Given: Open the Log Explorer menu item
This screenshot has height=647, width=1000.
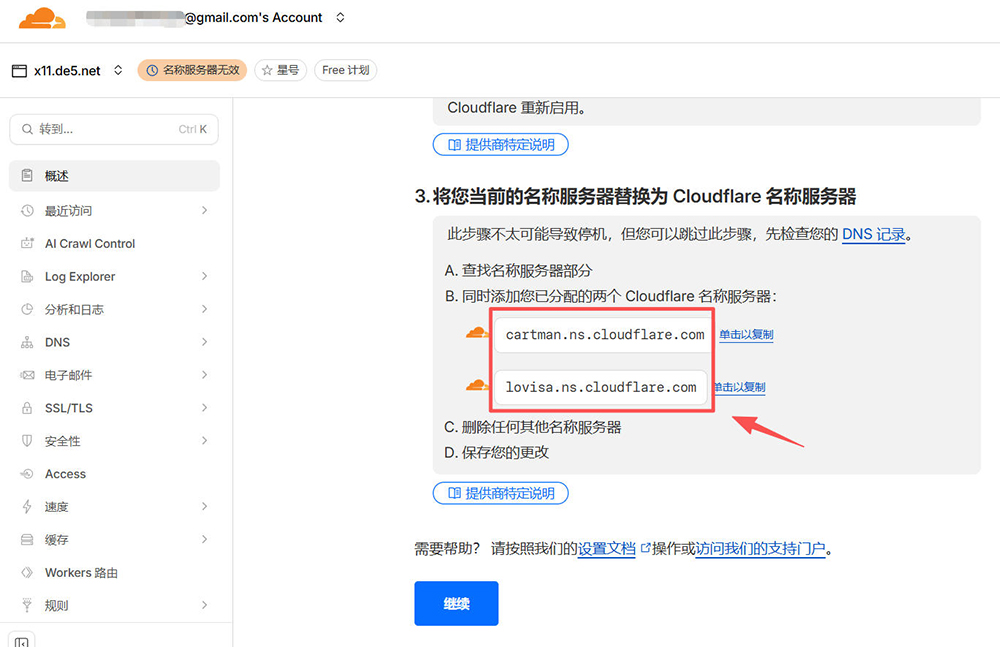Looking at the screenshot, I should tap(80, 277).
